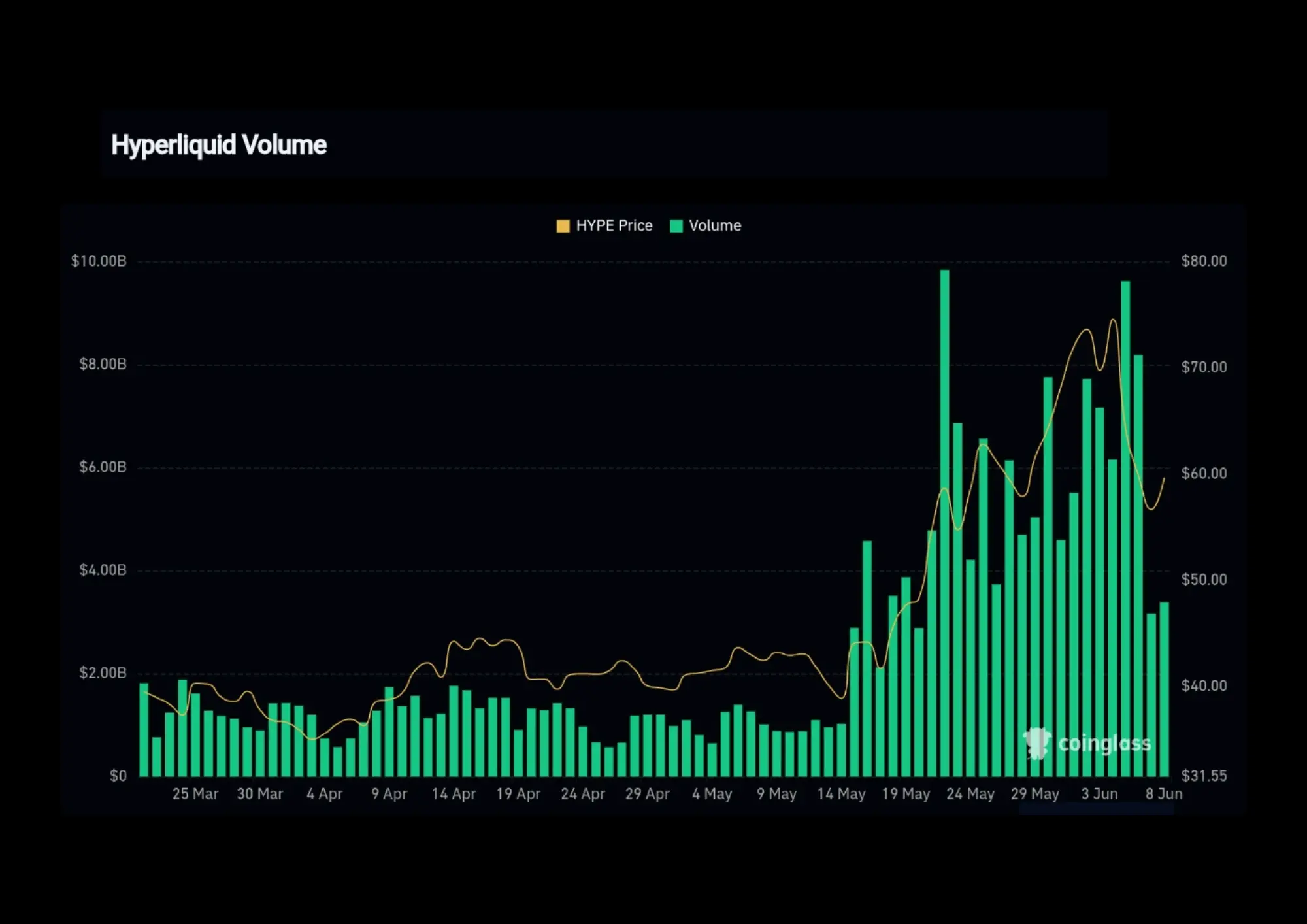Click the 19 Apr date label
The image size is (1307, 924).
coord(518,794)
